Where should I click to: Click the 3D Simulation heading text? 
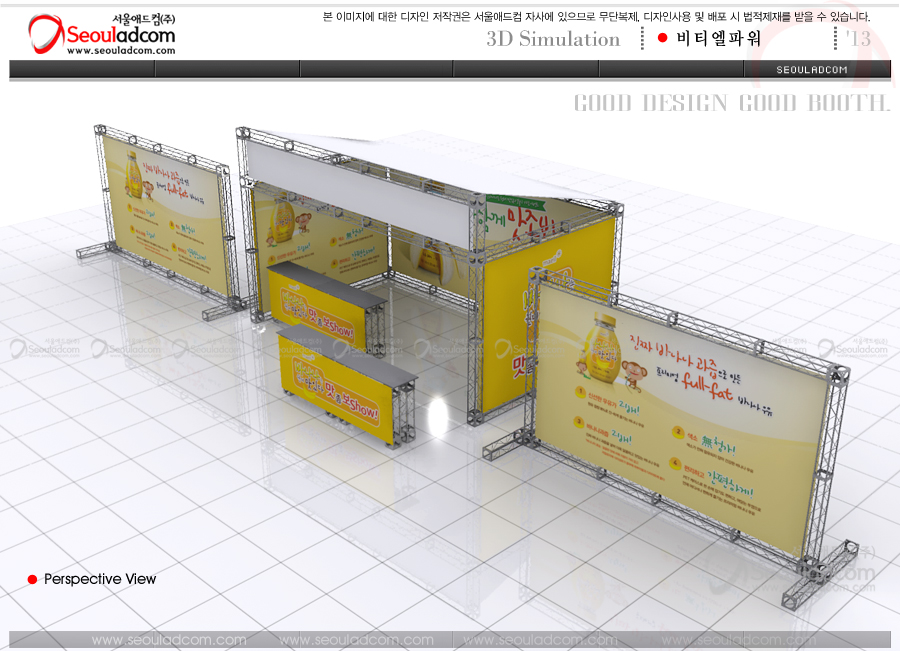(553, 39)
